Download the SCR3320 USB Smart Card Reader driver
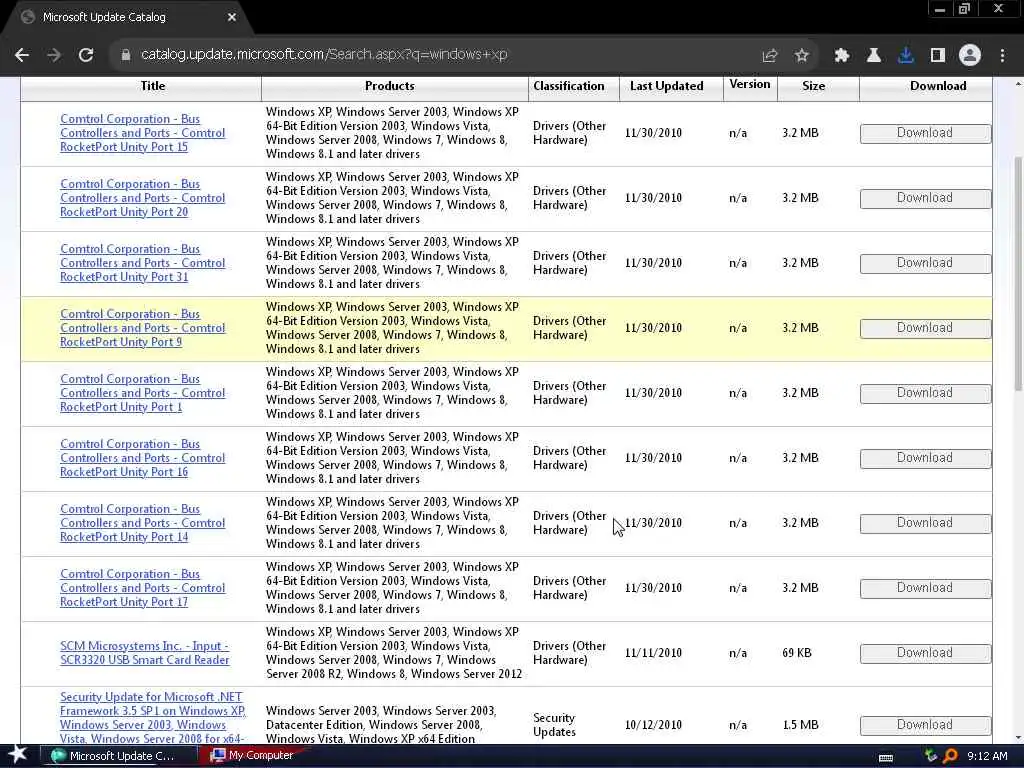This screenshot has height=768, width=1024. [925, 653]
